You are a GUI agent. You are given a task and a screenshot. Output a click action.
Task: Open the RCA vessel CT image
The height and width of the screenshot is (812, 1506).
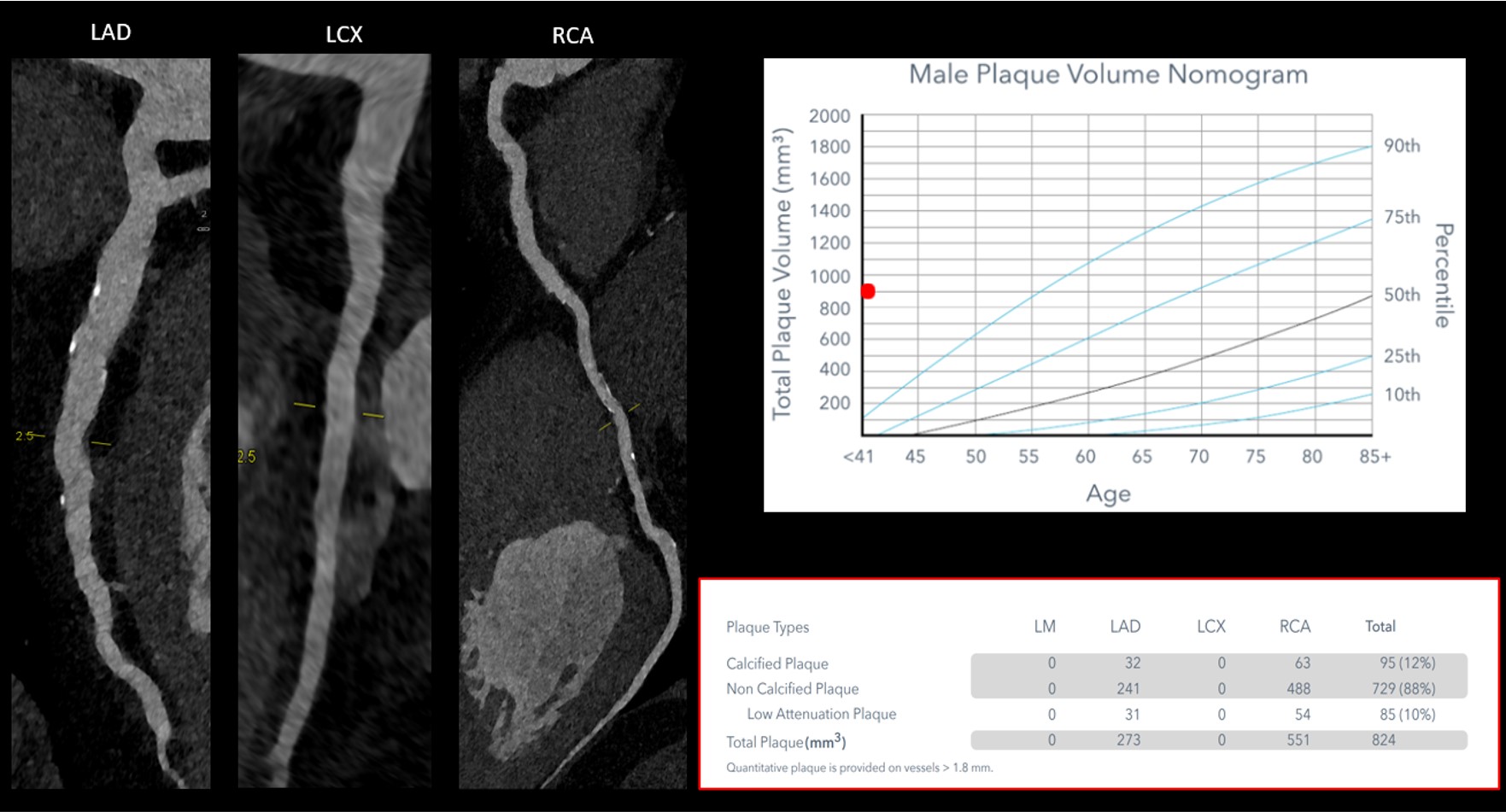tap(572, 423)
